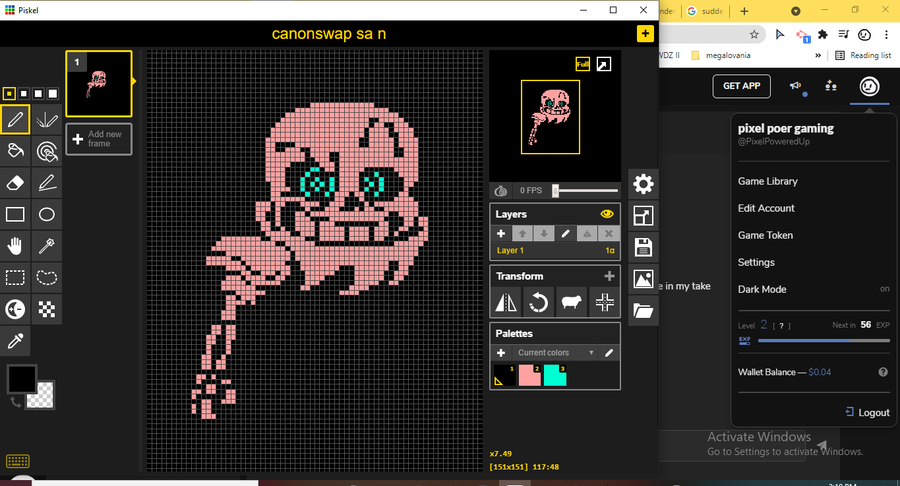Select the second pen size
Viewport: 900px width, 486px height.
(x=24, y=94)
